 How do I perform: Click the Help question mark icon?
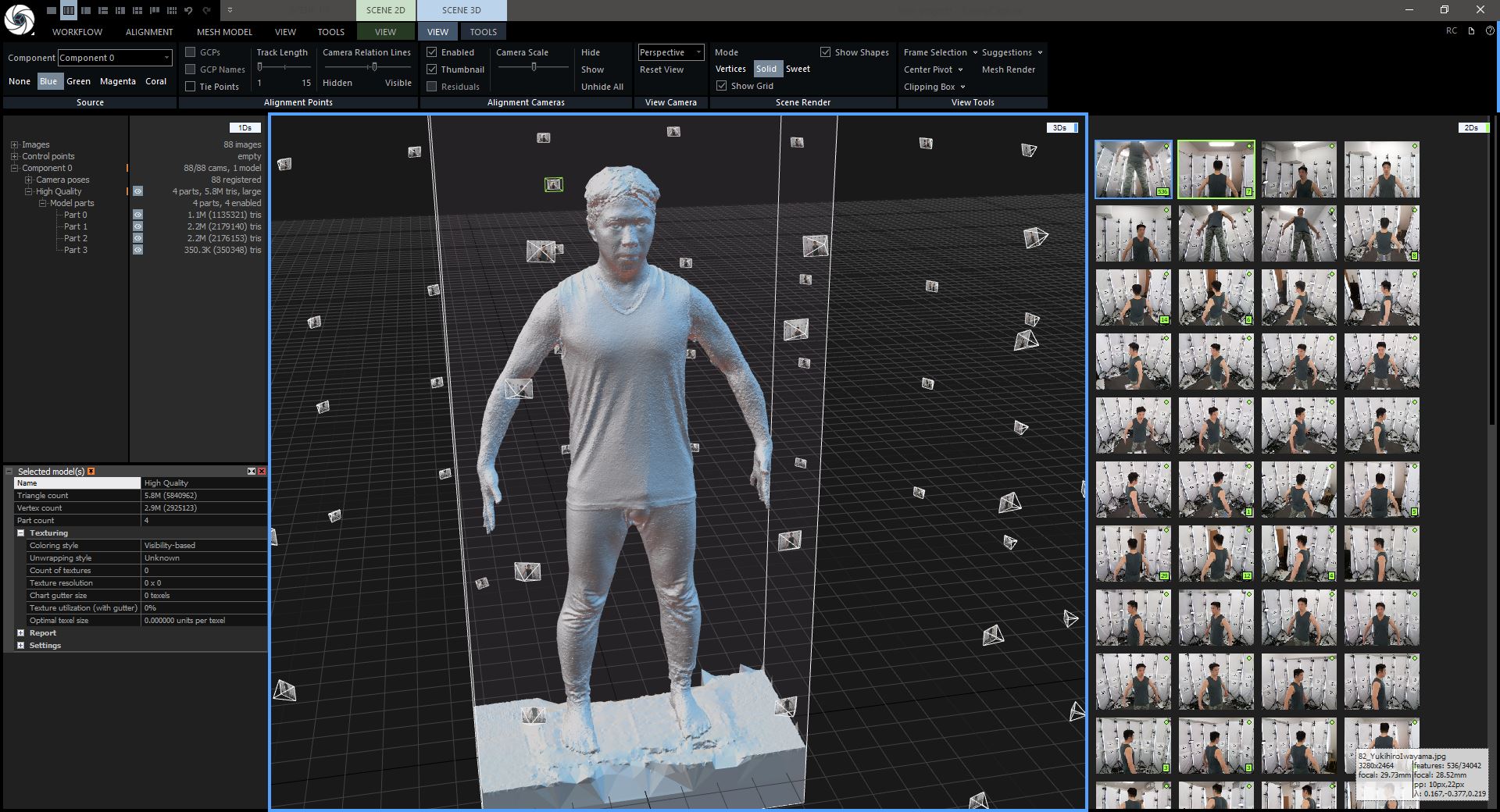click(1491, 31)
